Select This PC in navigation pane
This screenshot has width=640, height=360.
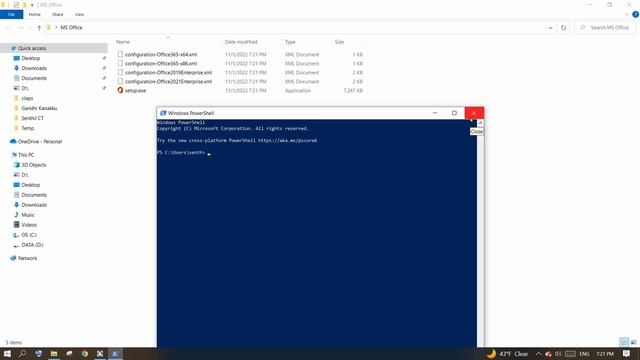[x=26, y=155]
